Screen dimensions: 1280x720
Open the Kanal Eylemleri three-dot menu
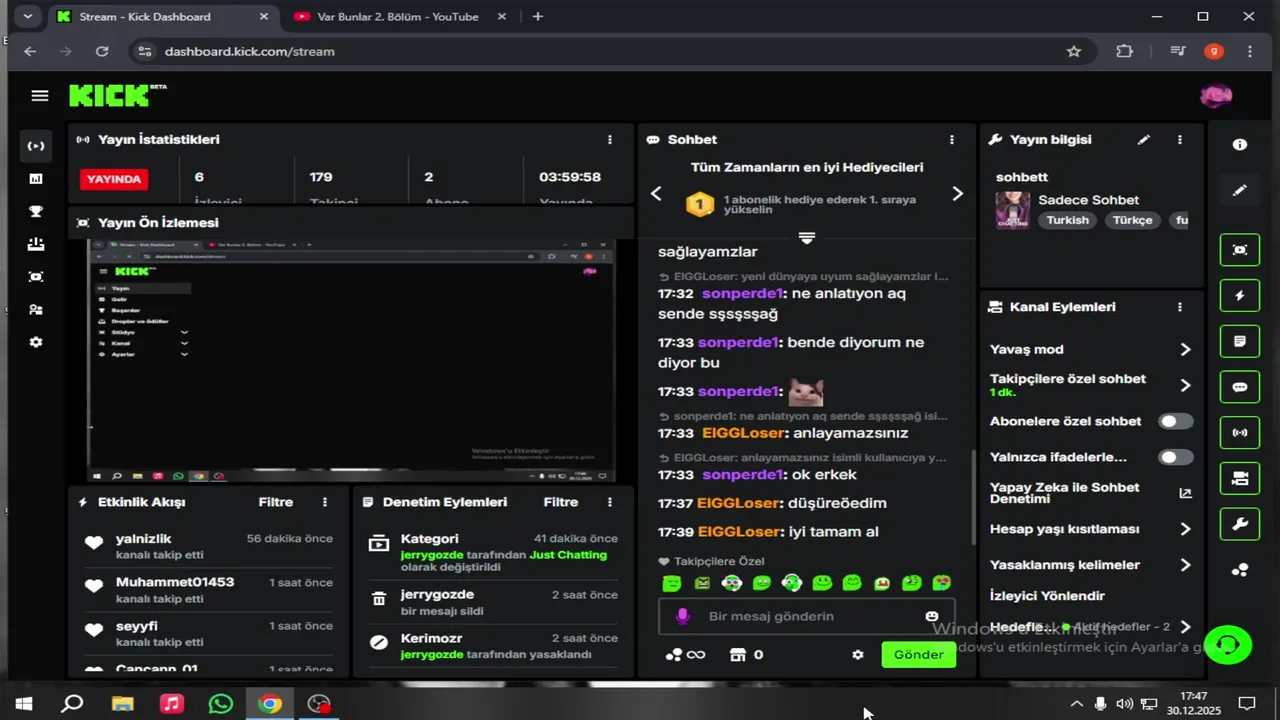(x=1180, y=307)
